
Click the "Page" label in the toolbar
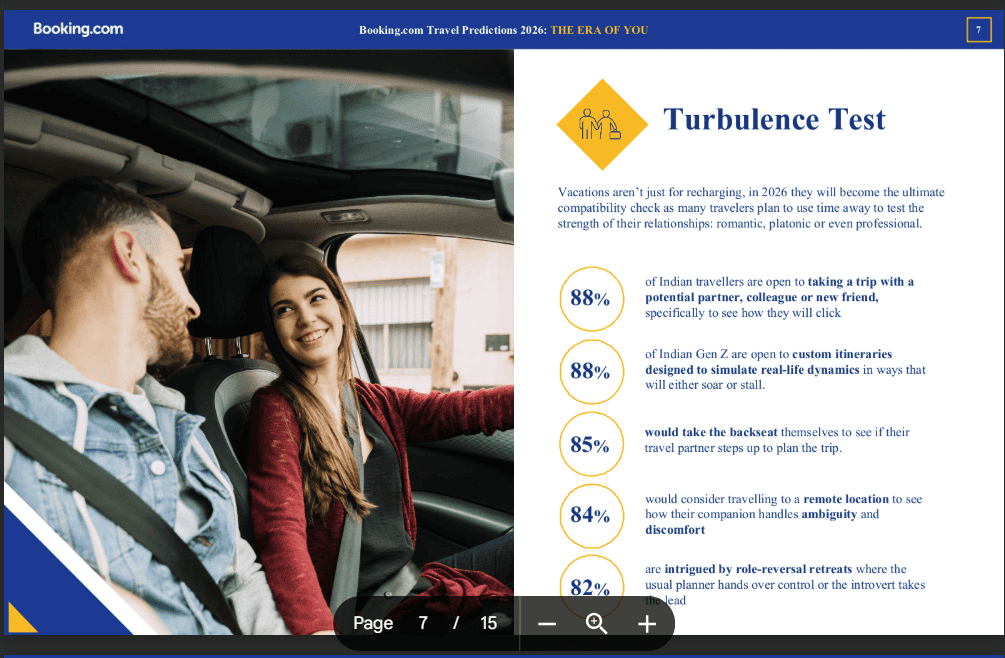373,623
